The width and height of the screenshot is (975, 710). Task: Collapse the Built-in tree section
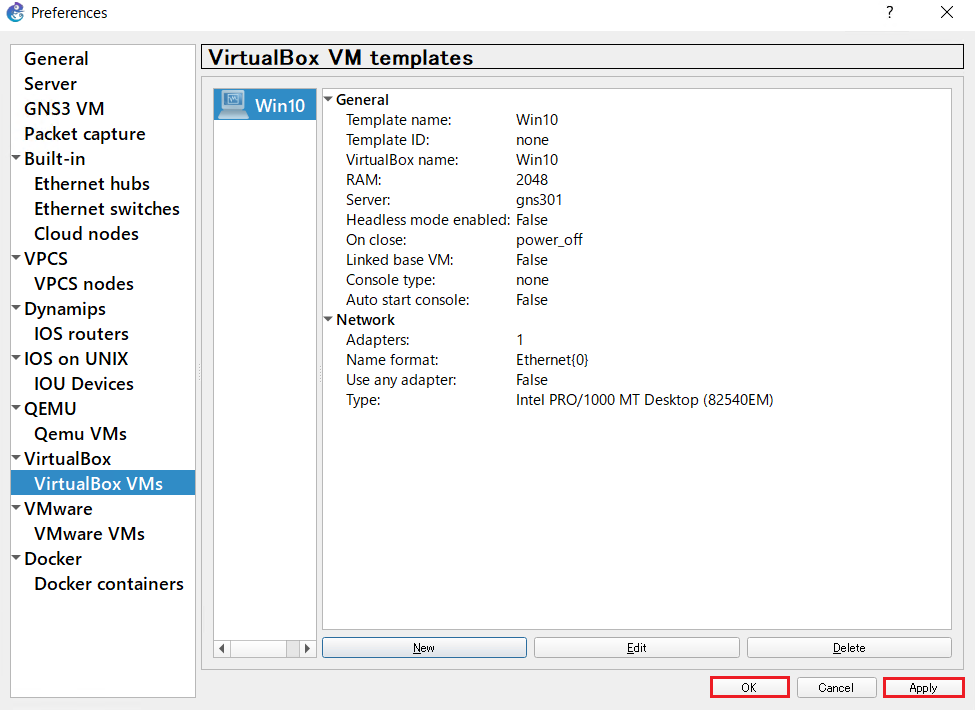pos(17,158)
